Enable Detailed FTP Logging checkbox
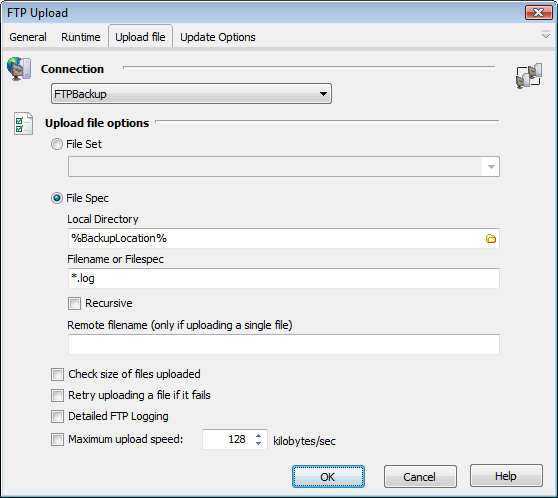Image resolution: width=558 pixels, height=498 pixels. (57, 416)
